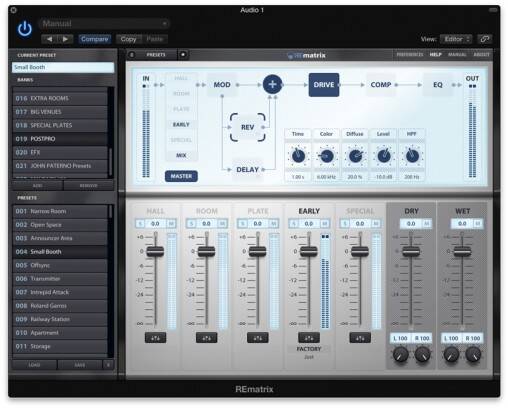Viewport: 508px width, 408px height.
Task: Open impulse selector under EARLY fader
Action: pyautogui.click(x=309, y=338)
